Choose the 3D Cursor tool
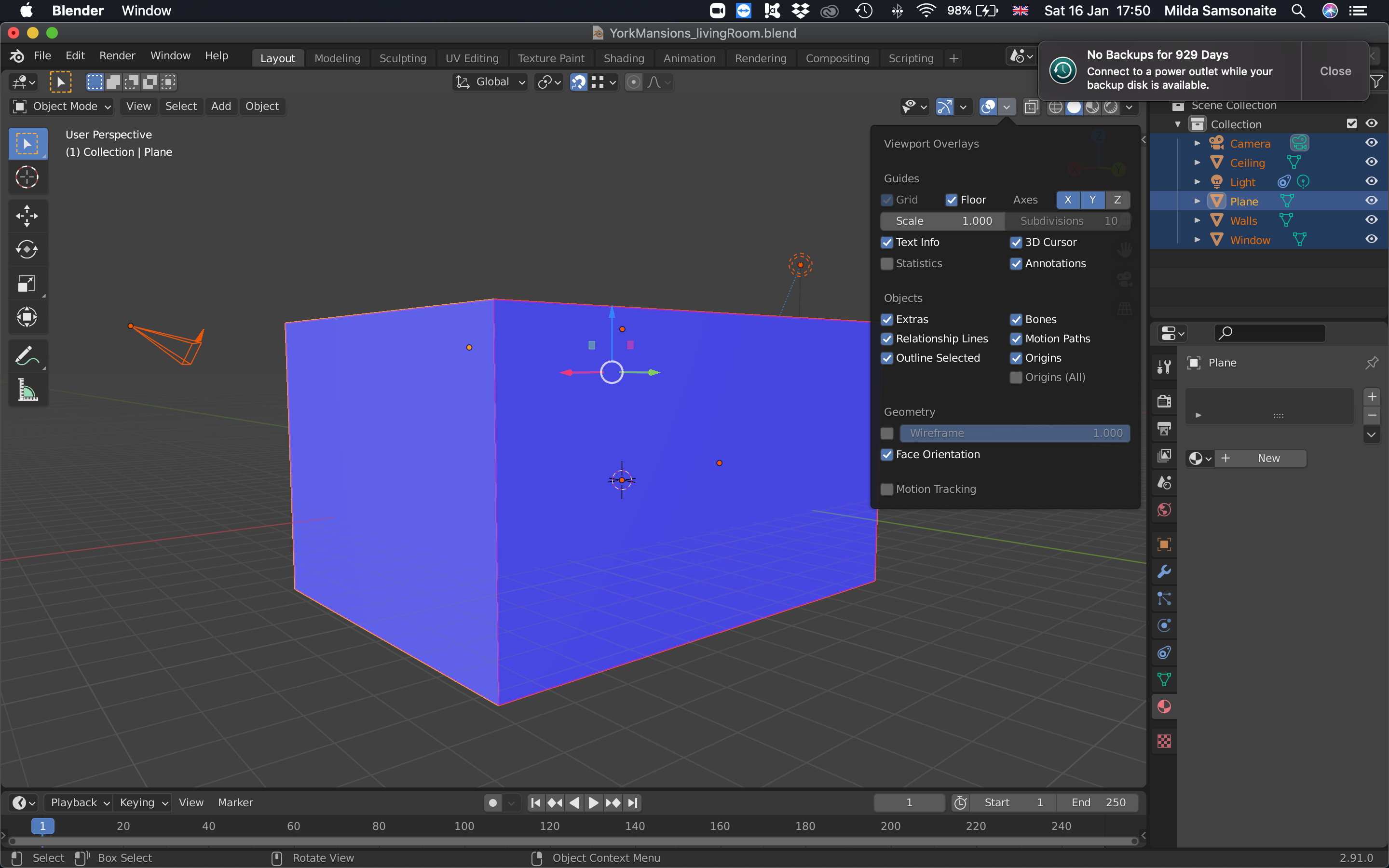The height and width of the screenshot is (868, 1389). click(x=27, y=177)
